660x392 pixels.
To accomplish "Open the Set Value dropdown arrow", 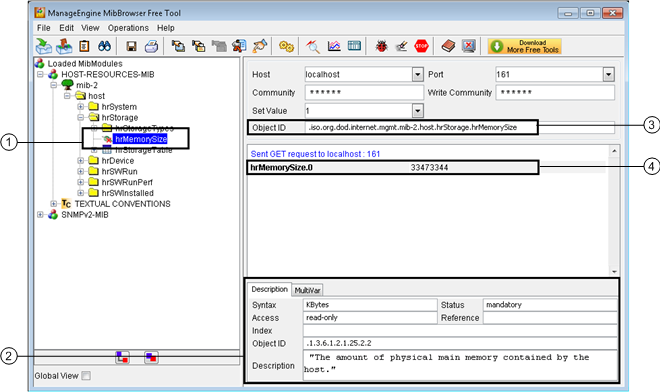I will point(418,111).
